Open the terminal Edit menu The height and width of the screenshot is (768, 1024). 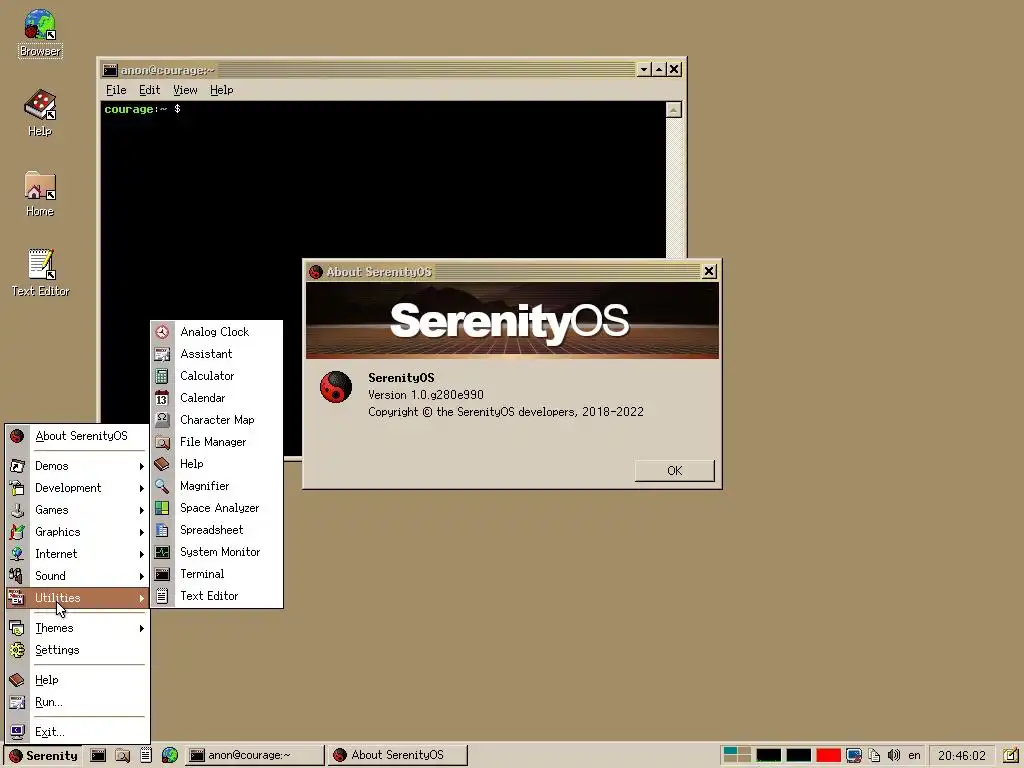150,90
